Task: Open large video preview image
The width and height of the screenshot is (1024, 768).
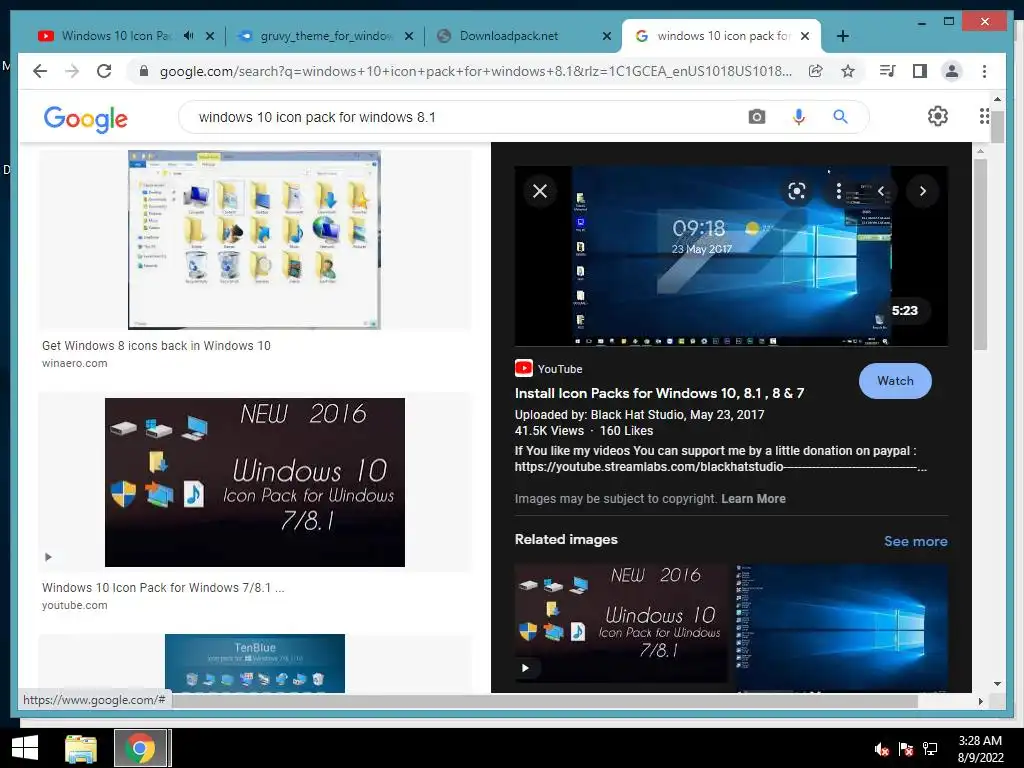Action: tap(731, 256)
